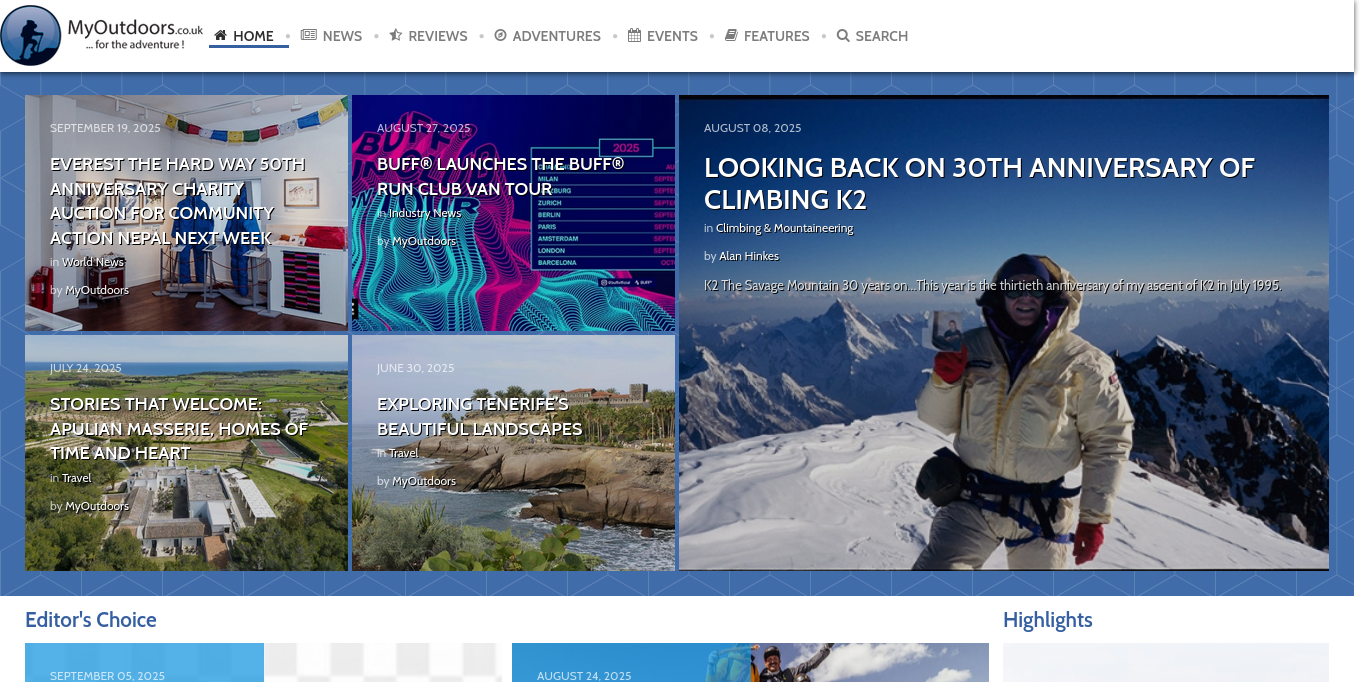This screenshot has height=682, width=1366.
Task: Read the 30th anniversary of climbing K2 headline
Action: click(978, 183)
